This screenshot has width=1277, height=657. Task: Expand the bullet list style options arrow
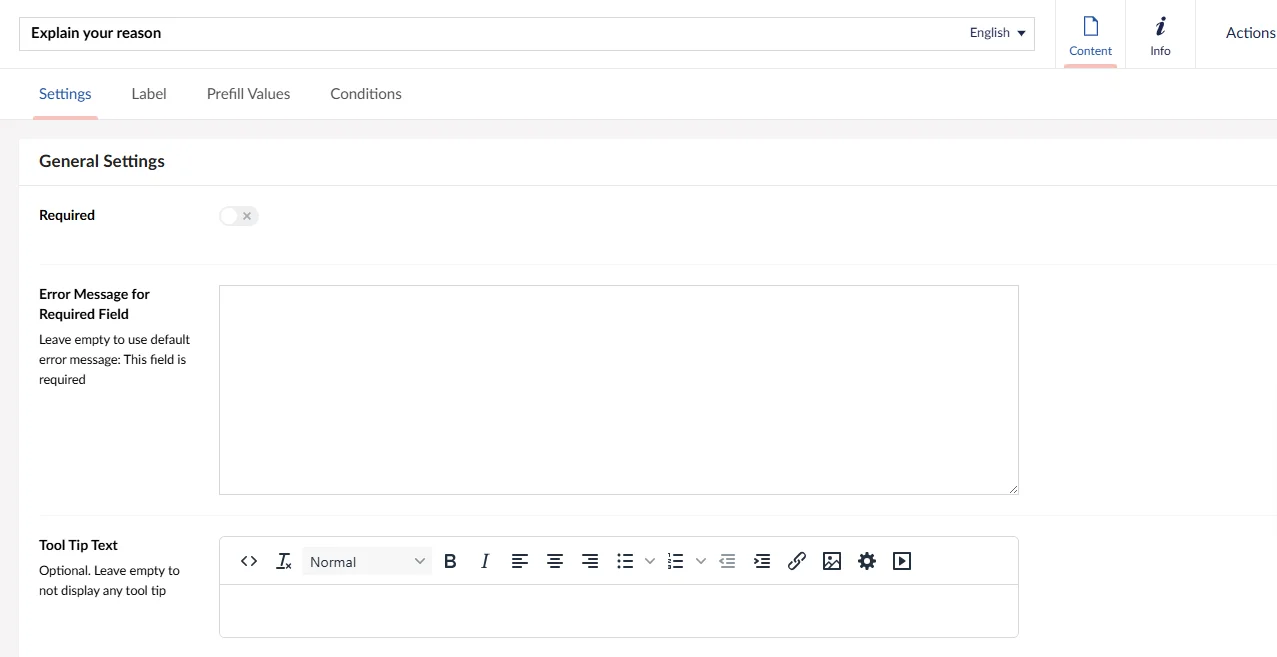coord(650,561)
